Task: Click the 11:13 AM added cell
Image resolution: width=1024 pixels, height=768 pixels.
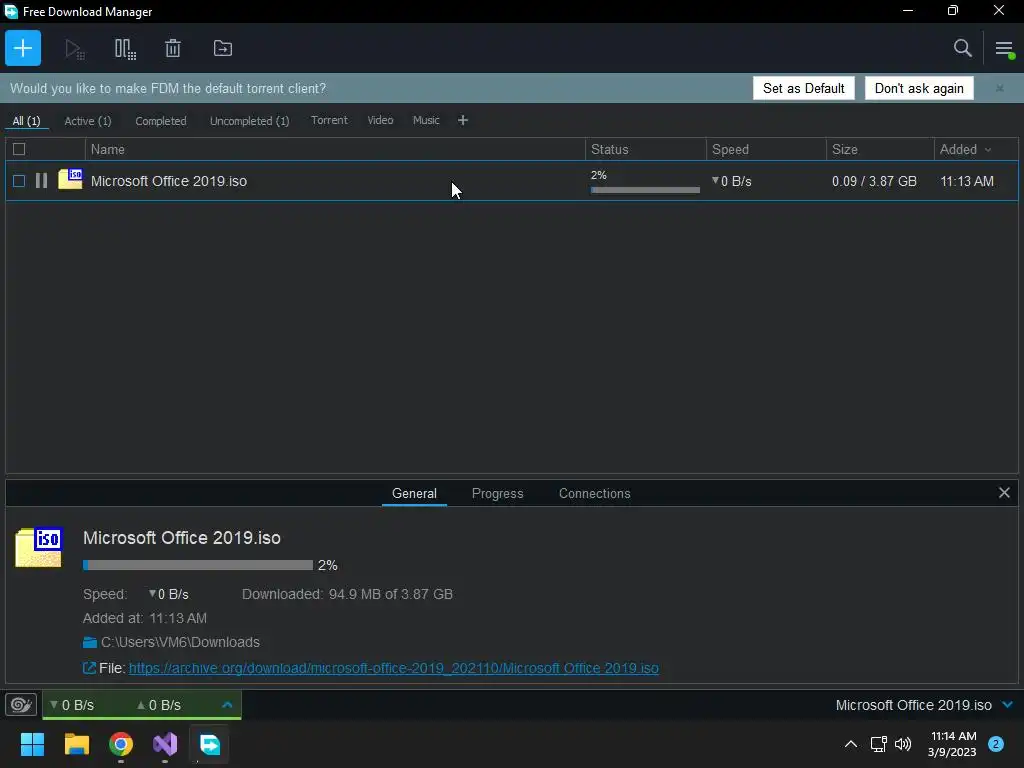Action: [x=967, y=181]
